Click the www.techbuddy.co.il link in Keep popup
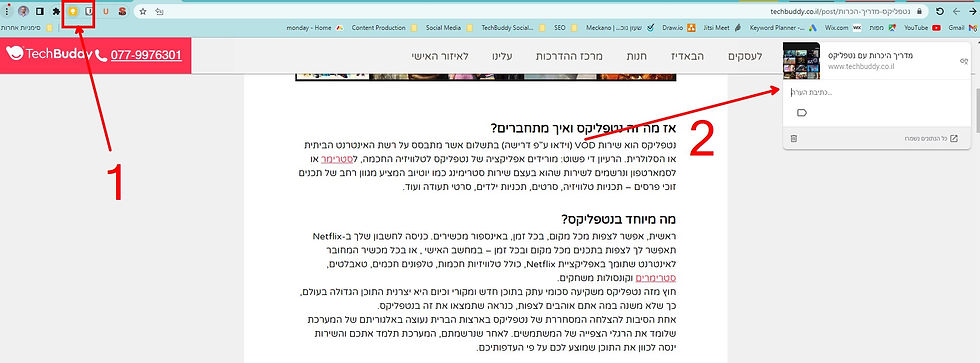 (x=861, y=66)
